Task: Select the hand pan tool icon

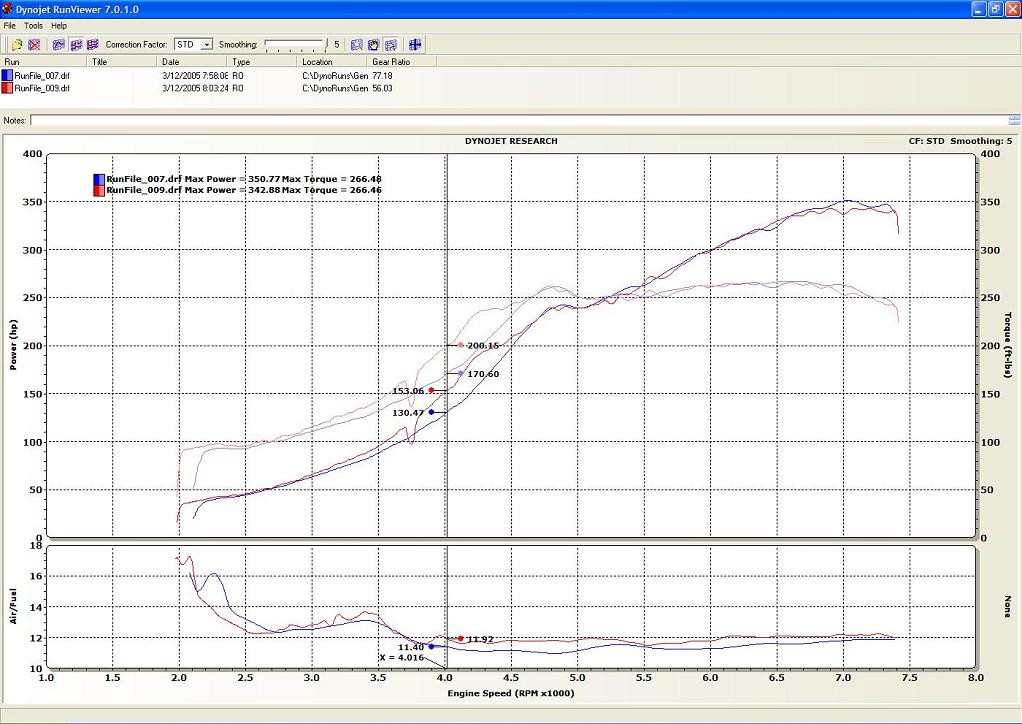Action: 373,45
